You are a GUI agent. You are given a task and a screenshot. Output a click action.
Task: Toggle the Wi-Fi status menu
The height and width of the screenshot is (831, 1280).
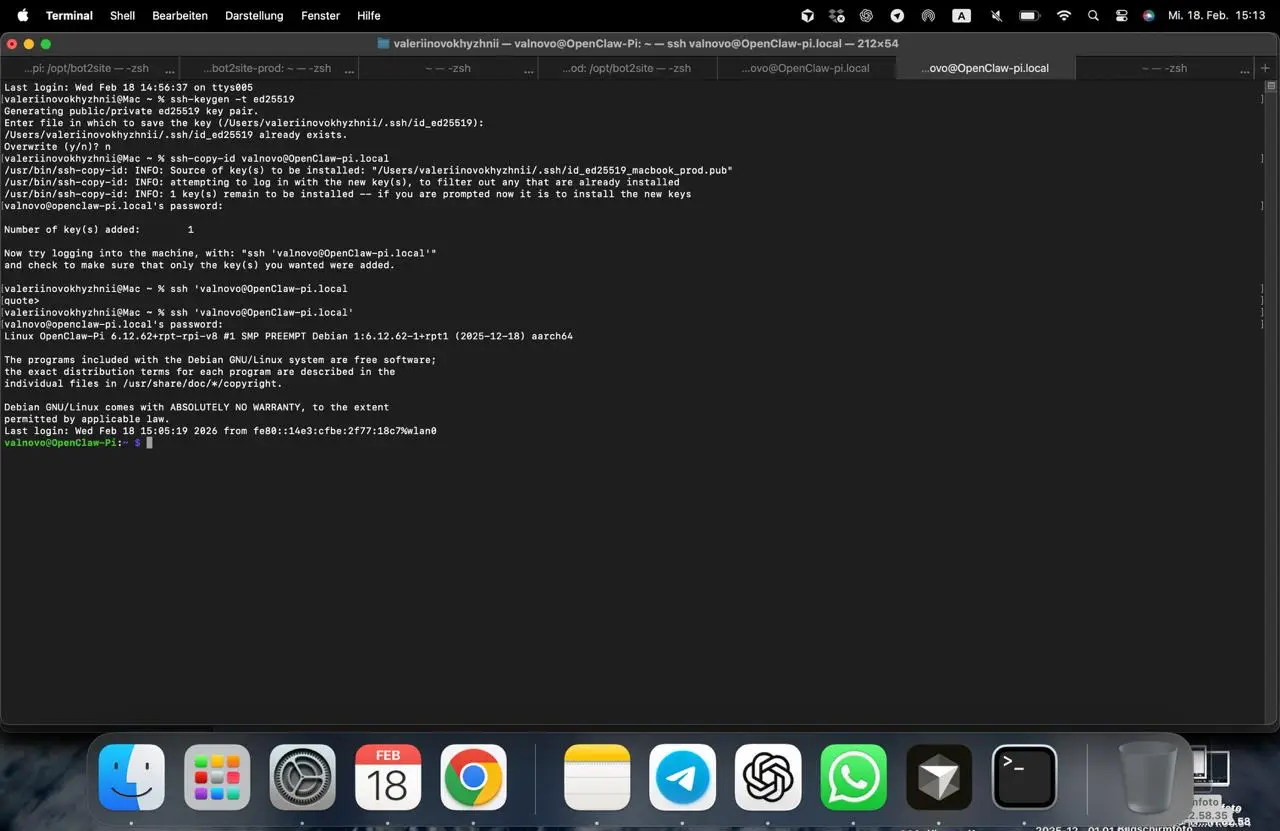[x=1064, y=16]
